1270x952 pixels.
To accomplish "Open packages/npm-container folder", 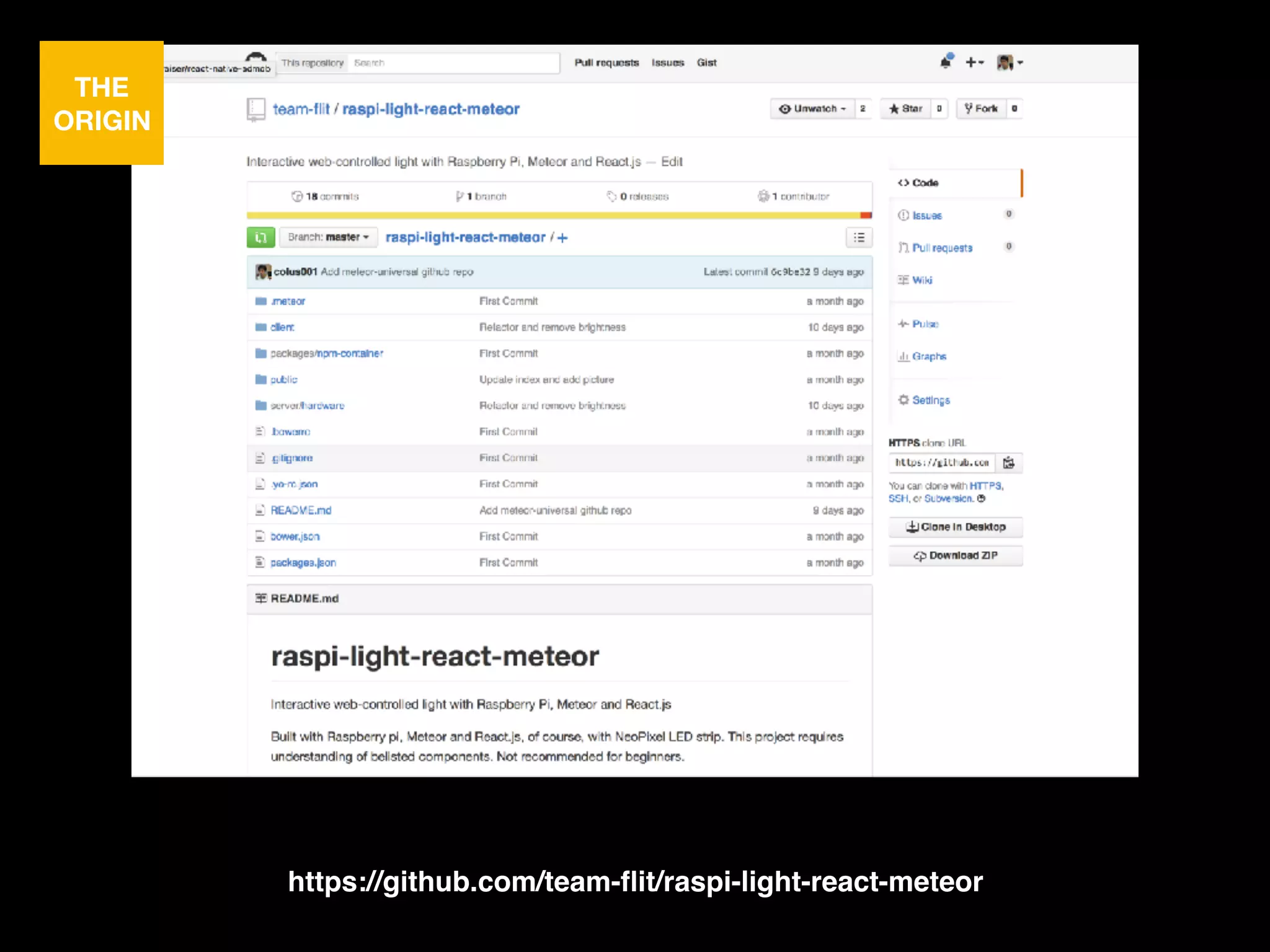I will [327, 353].
